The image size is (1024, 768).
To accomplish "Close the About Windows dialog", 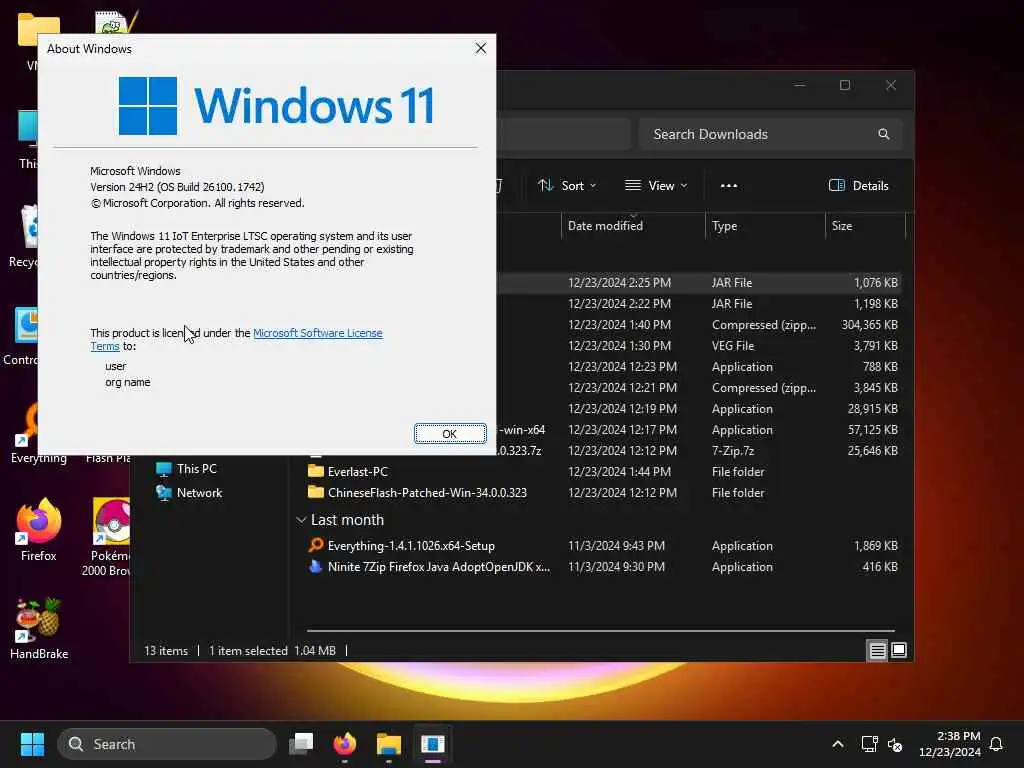I will point(481,48).
